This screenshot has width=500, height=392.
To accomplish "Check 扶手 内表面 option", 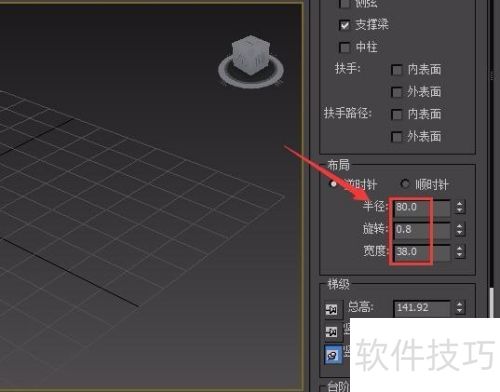I will pos(396,70).
